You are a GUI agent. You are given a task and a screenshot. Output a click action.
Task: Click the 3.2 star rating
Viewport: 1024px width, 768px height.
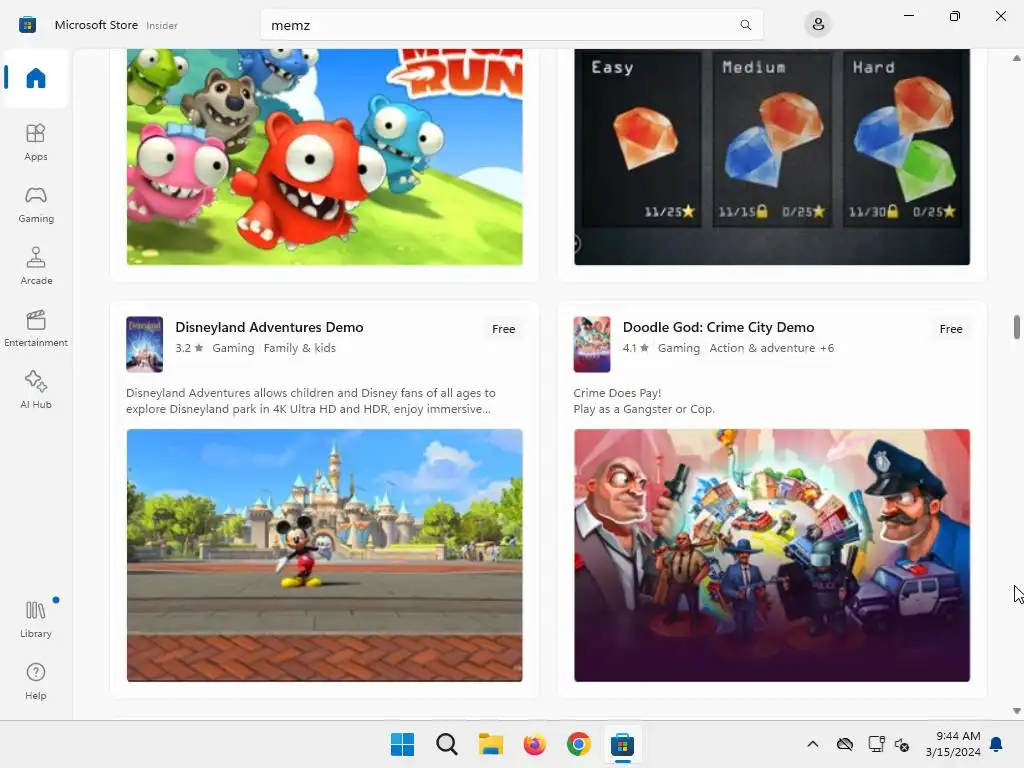[189, 348]
